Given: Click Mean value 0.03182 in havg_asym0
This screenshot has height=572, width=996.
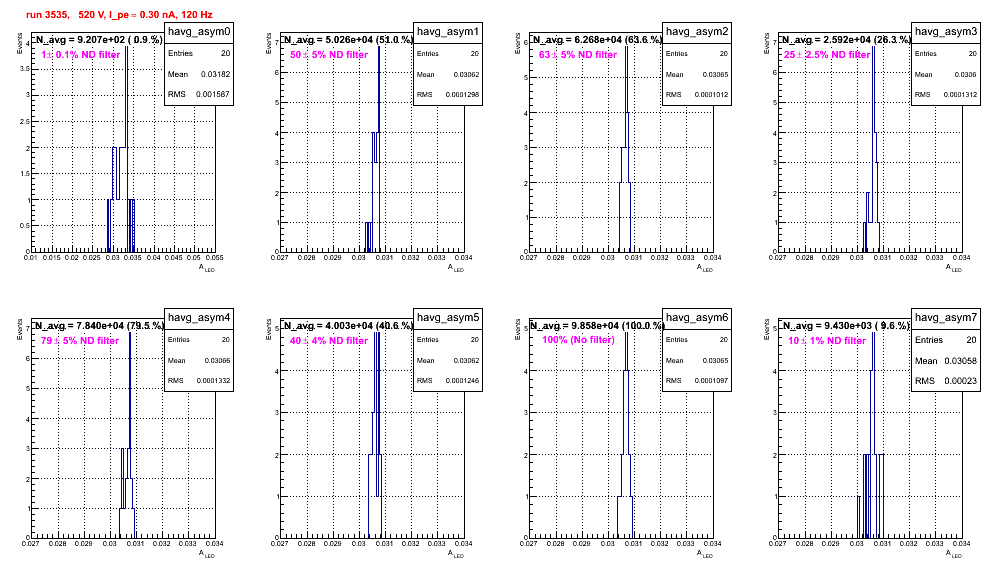Looking at the screenshot, I should tap(215, 74).
